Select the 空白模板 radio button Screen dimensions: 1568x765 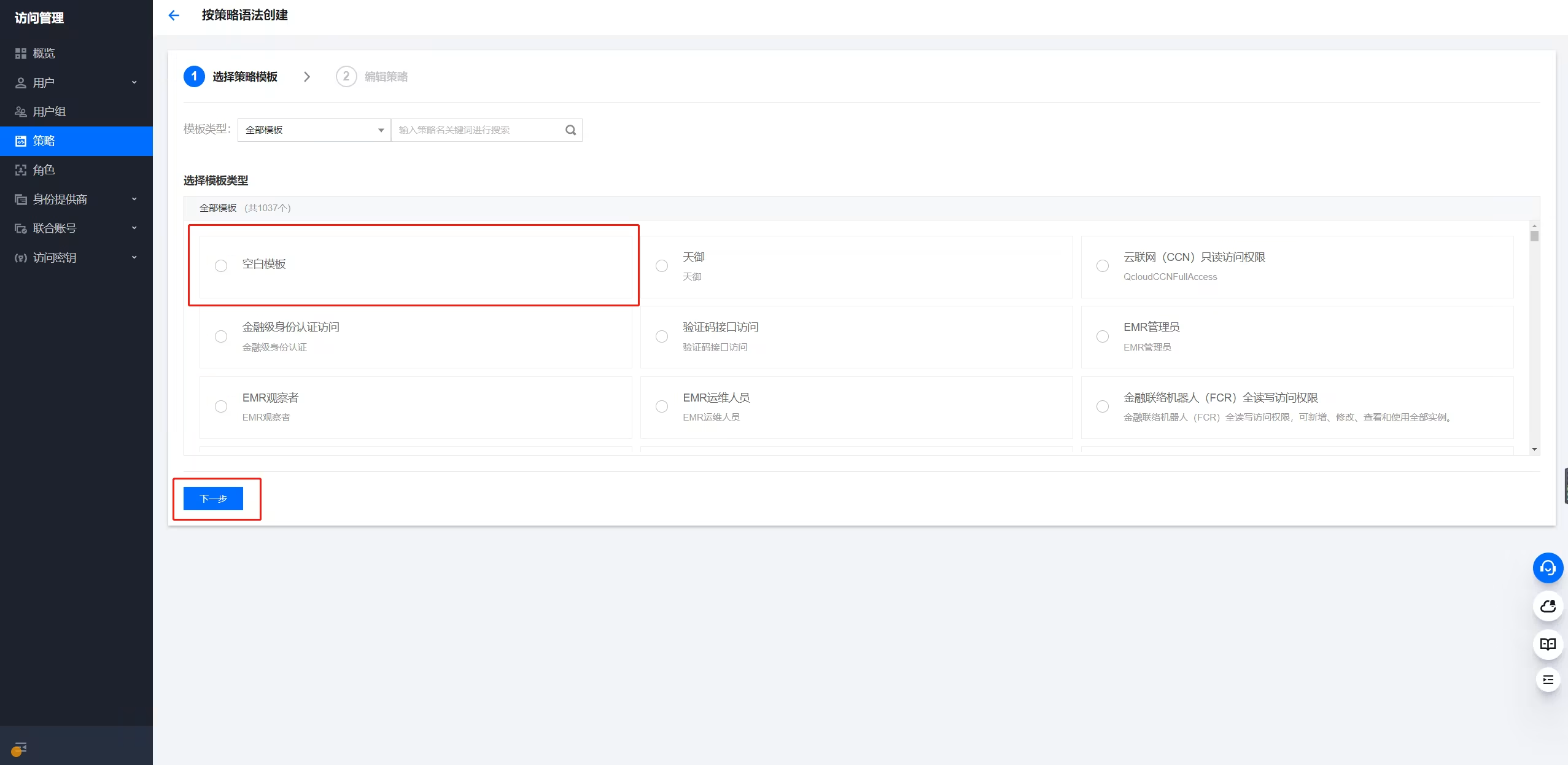(x=221, y=266)
